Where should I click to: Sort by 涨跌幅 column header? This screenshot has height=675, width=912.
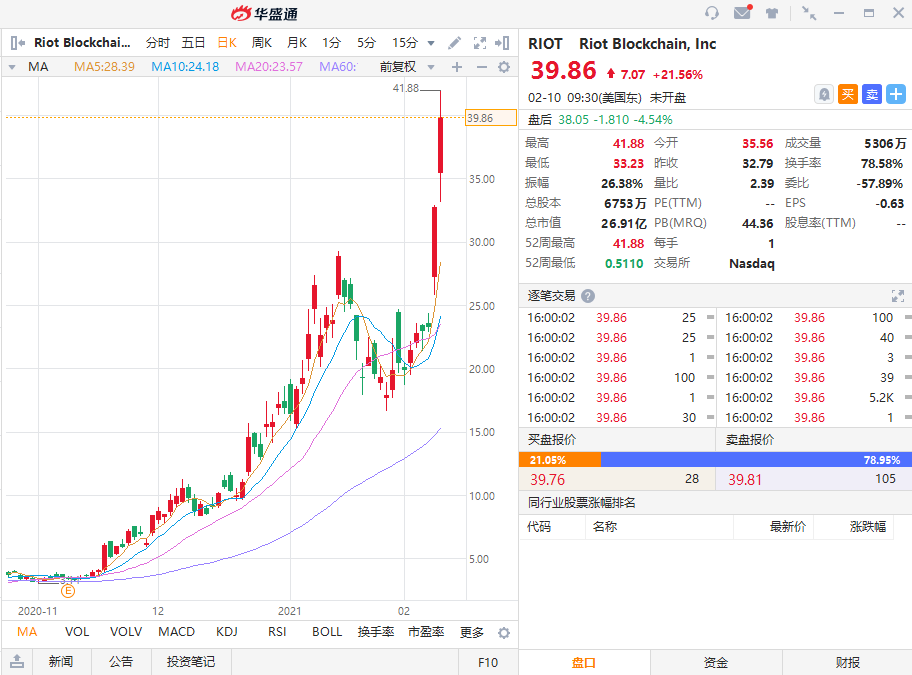(868, 527)
